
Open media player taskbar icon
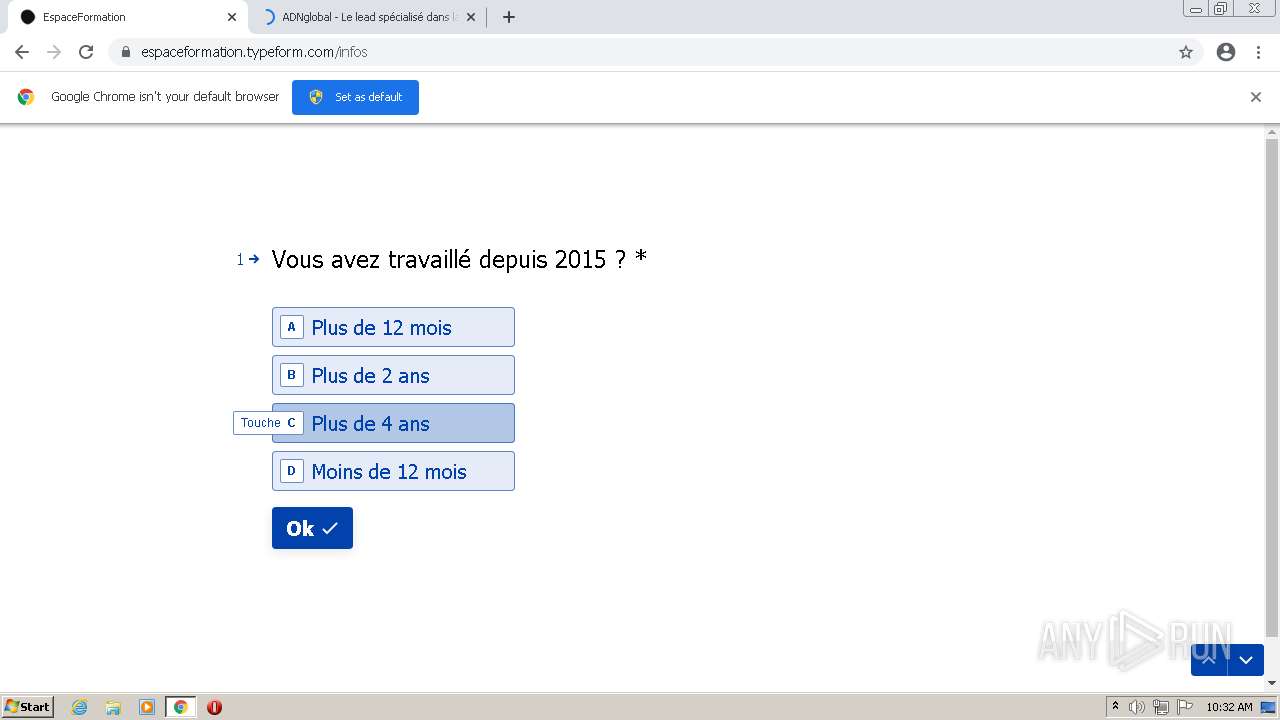point(147,707)
